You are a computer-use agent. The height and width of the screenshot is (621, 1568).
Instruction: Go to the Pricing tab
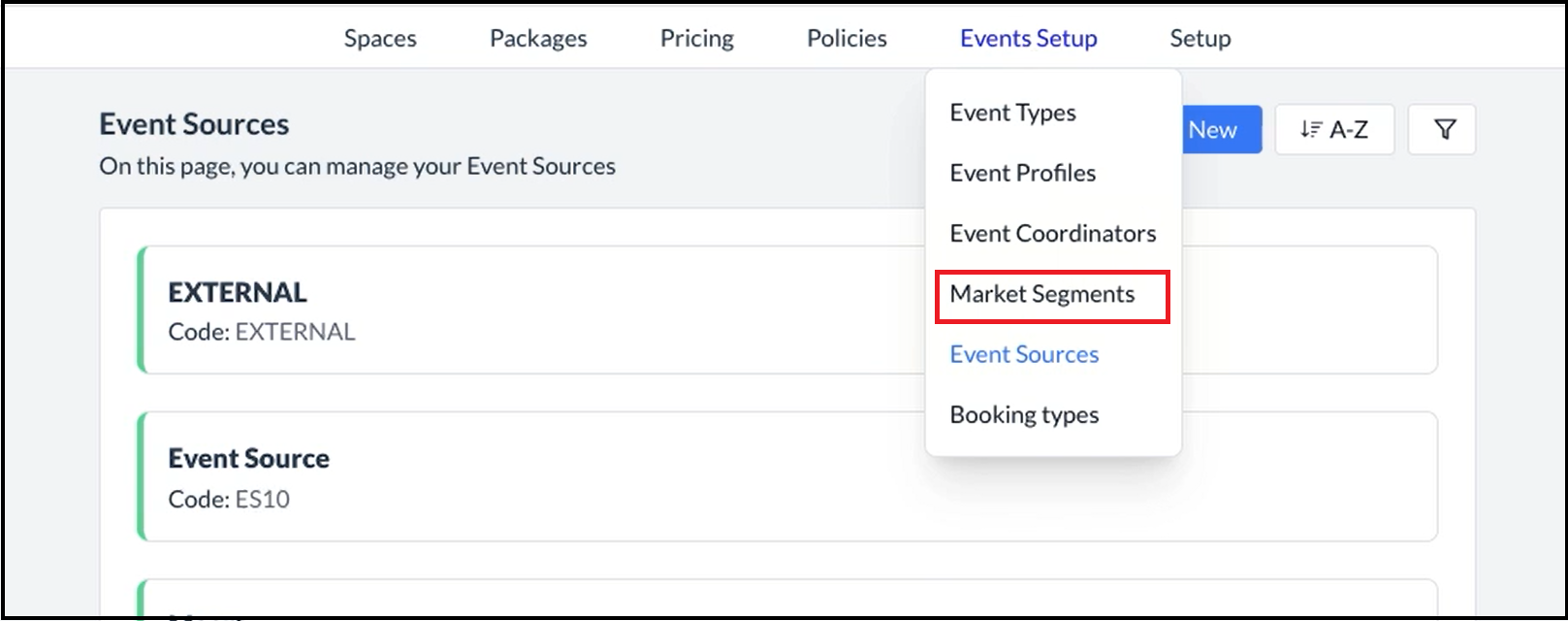coord(696,38)
